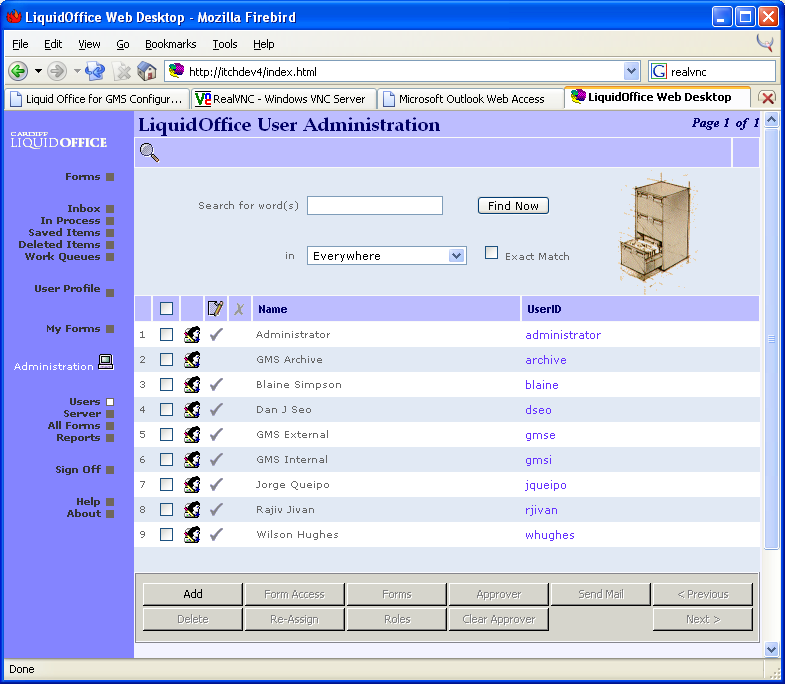Tick the checkbox for Dan J Seo
Screen dimensions: 785x684
[x=167, y=410]
